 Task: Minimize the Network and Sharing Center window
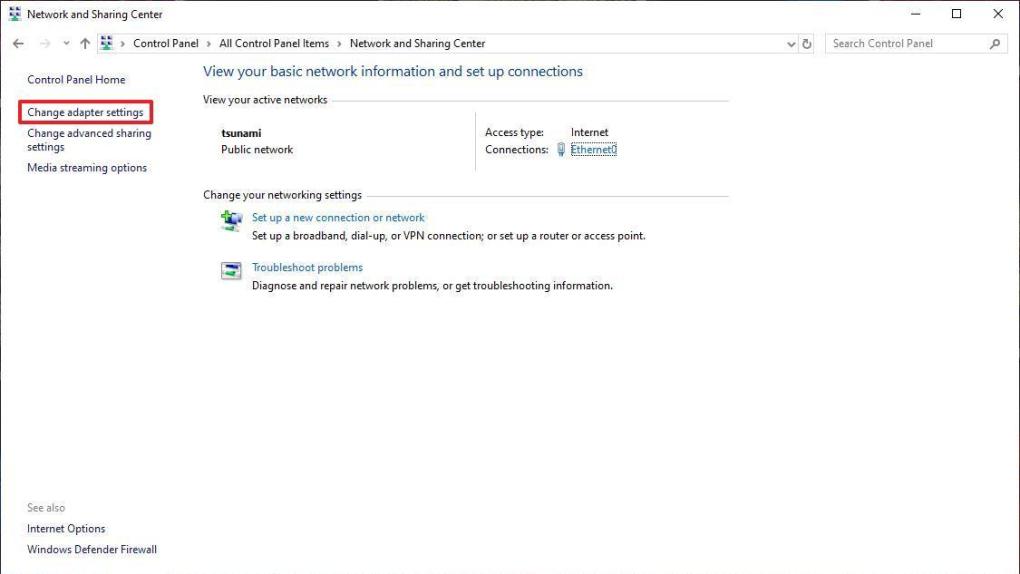tap(915, 14)
